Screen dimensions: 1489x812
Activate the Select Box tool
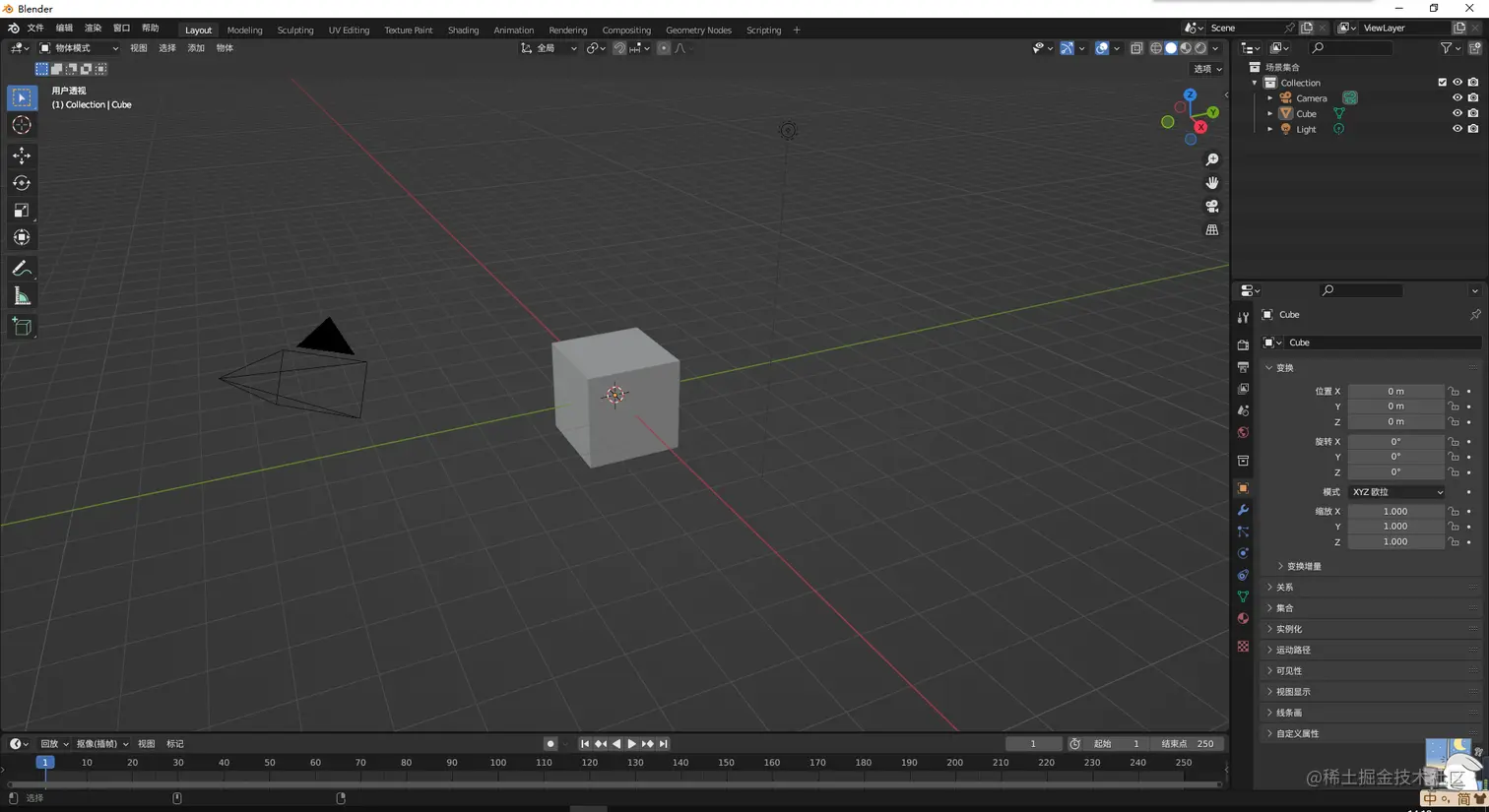click(22, 97)
